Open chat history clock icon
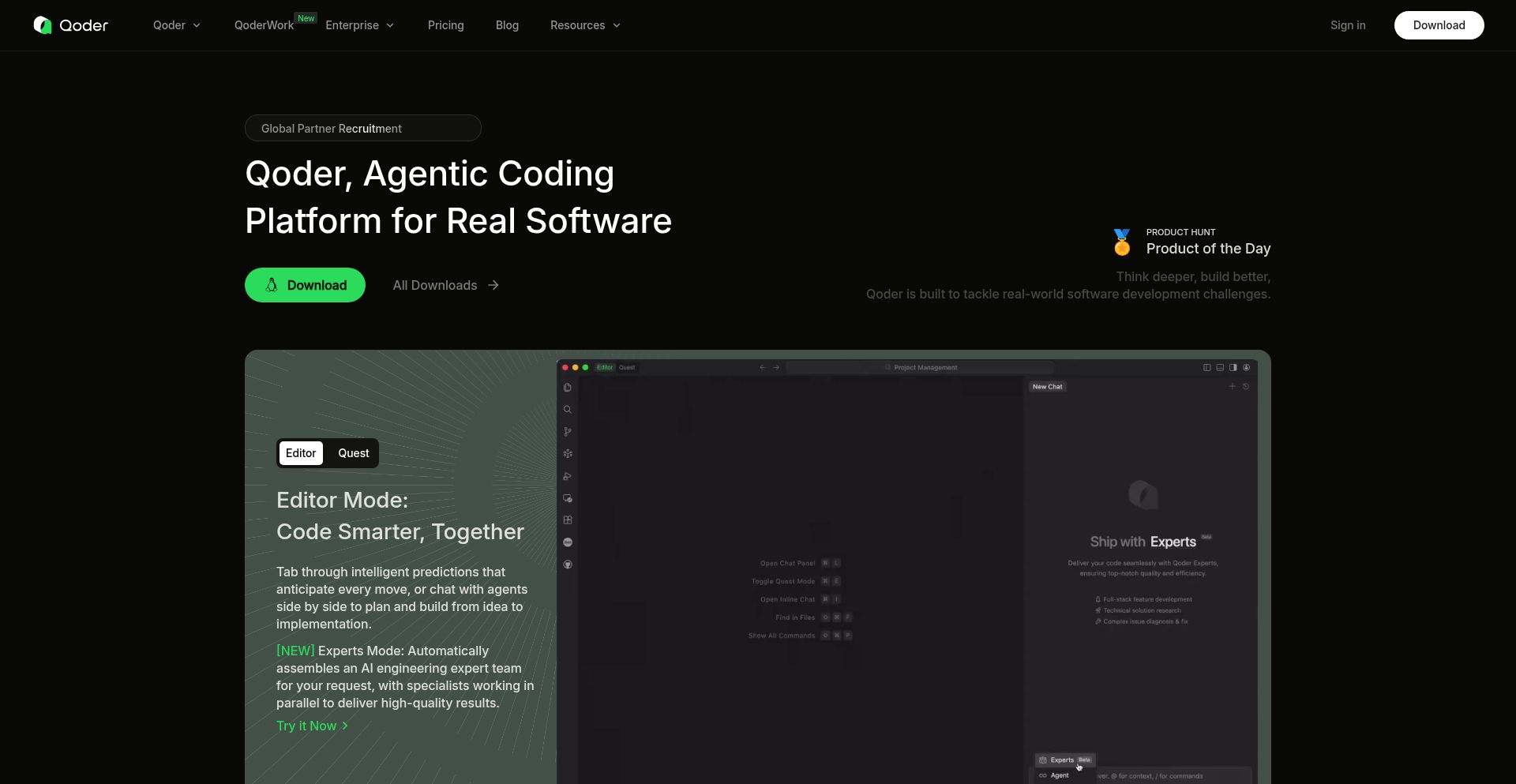 pyautogui.click(x=1246, y=387)
